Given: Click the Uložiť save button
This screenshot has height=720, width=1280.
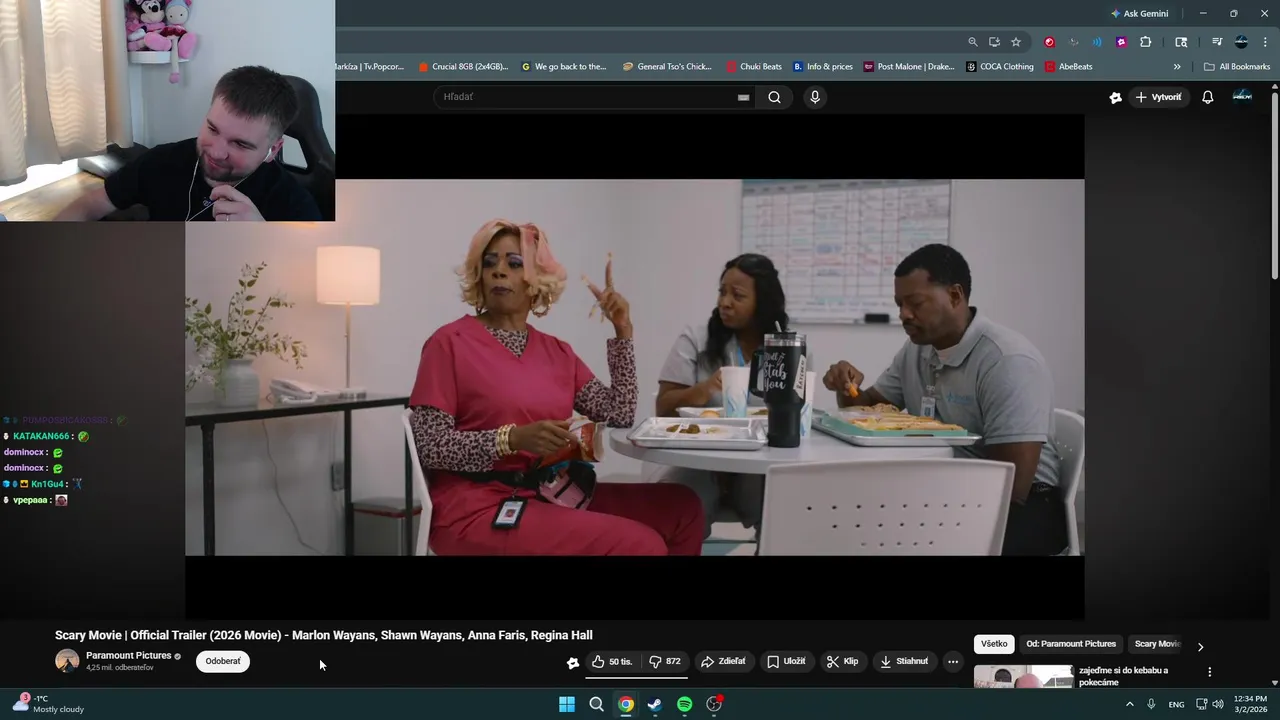Looking at the screenshot, I should coord(786,661).
